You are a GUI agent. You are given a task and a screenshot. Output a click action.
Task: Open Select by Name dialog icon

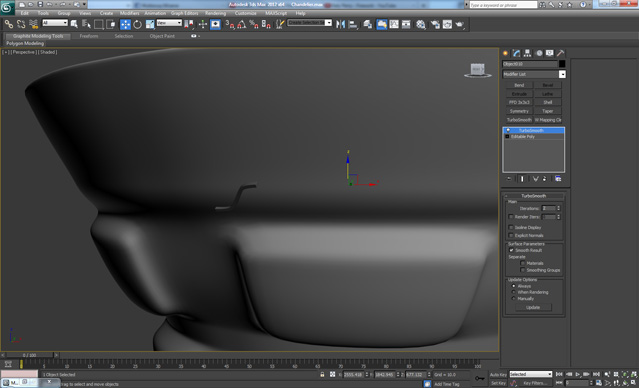pos(86,24)
